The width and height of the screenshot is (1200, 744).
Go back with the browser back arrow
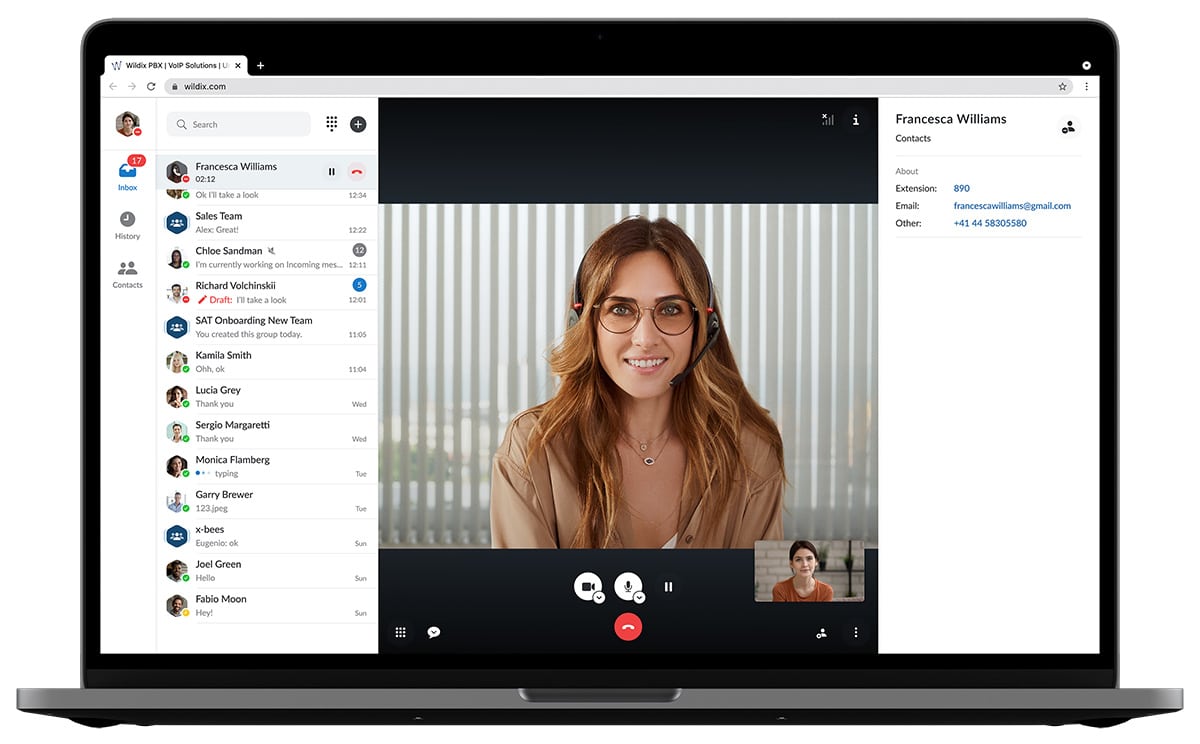tap(113, 87)
